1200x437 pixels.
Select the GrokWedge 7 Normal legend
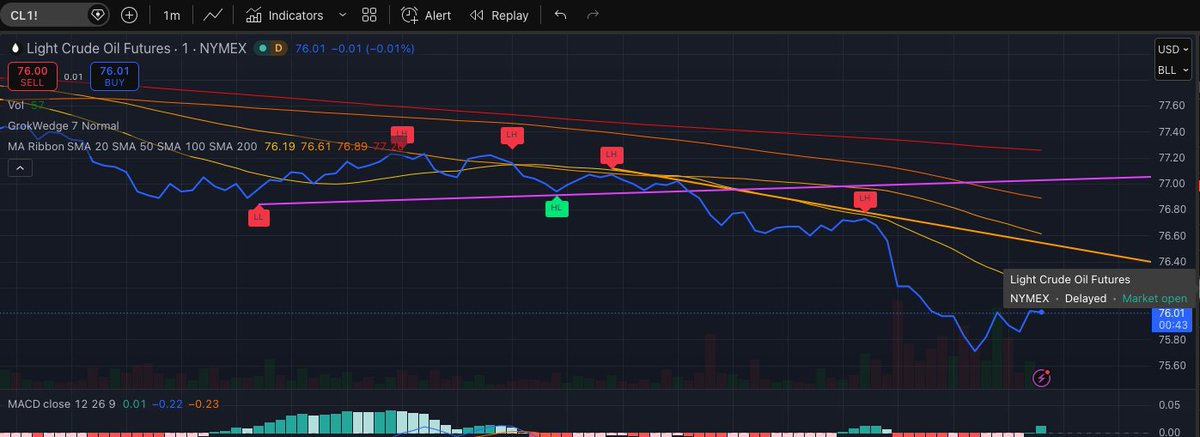click(x=63, y=126)
